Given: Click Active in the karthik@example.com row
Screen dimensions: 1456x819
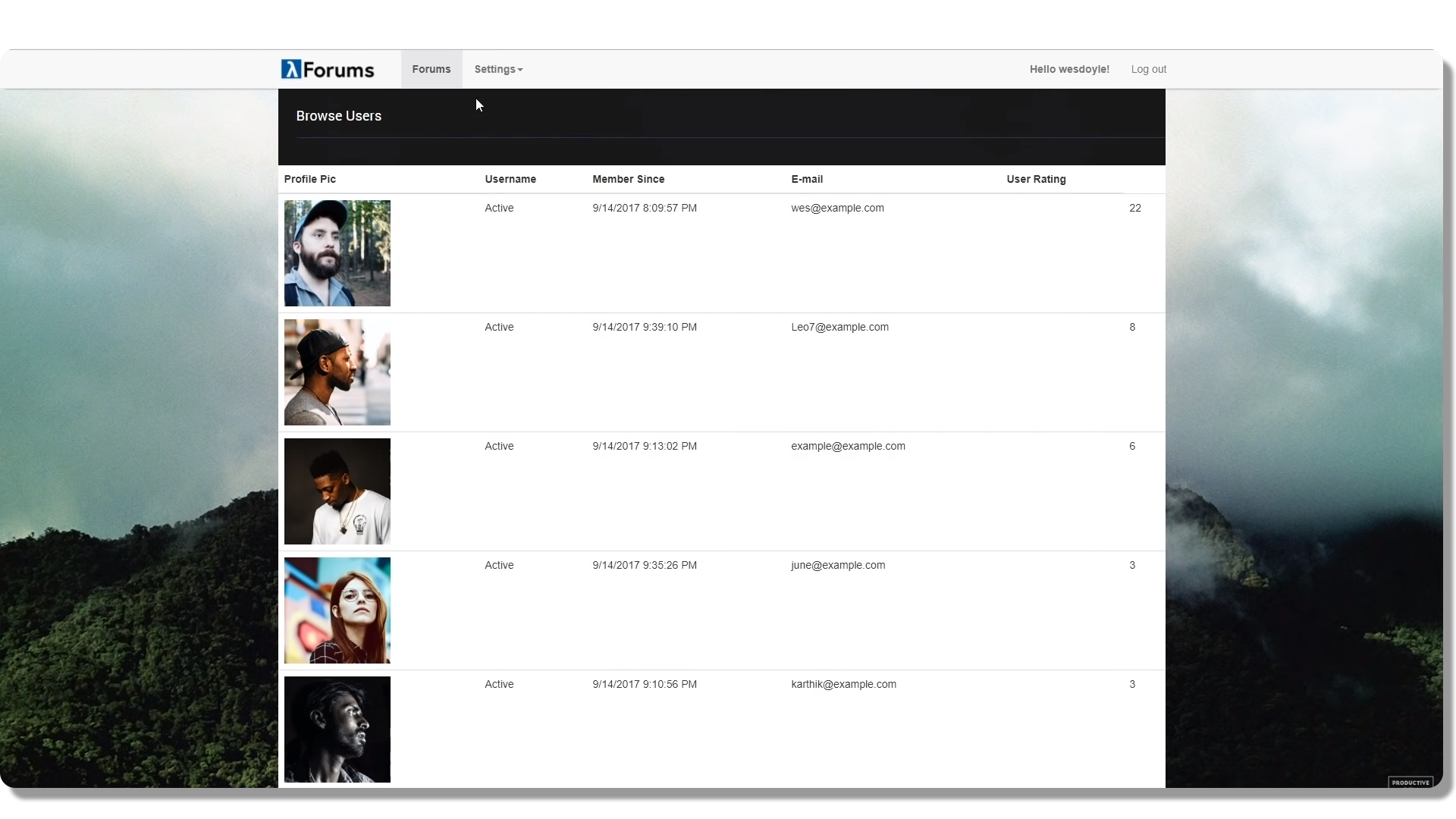Looking at the screenshot, I should [499, 684].
